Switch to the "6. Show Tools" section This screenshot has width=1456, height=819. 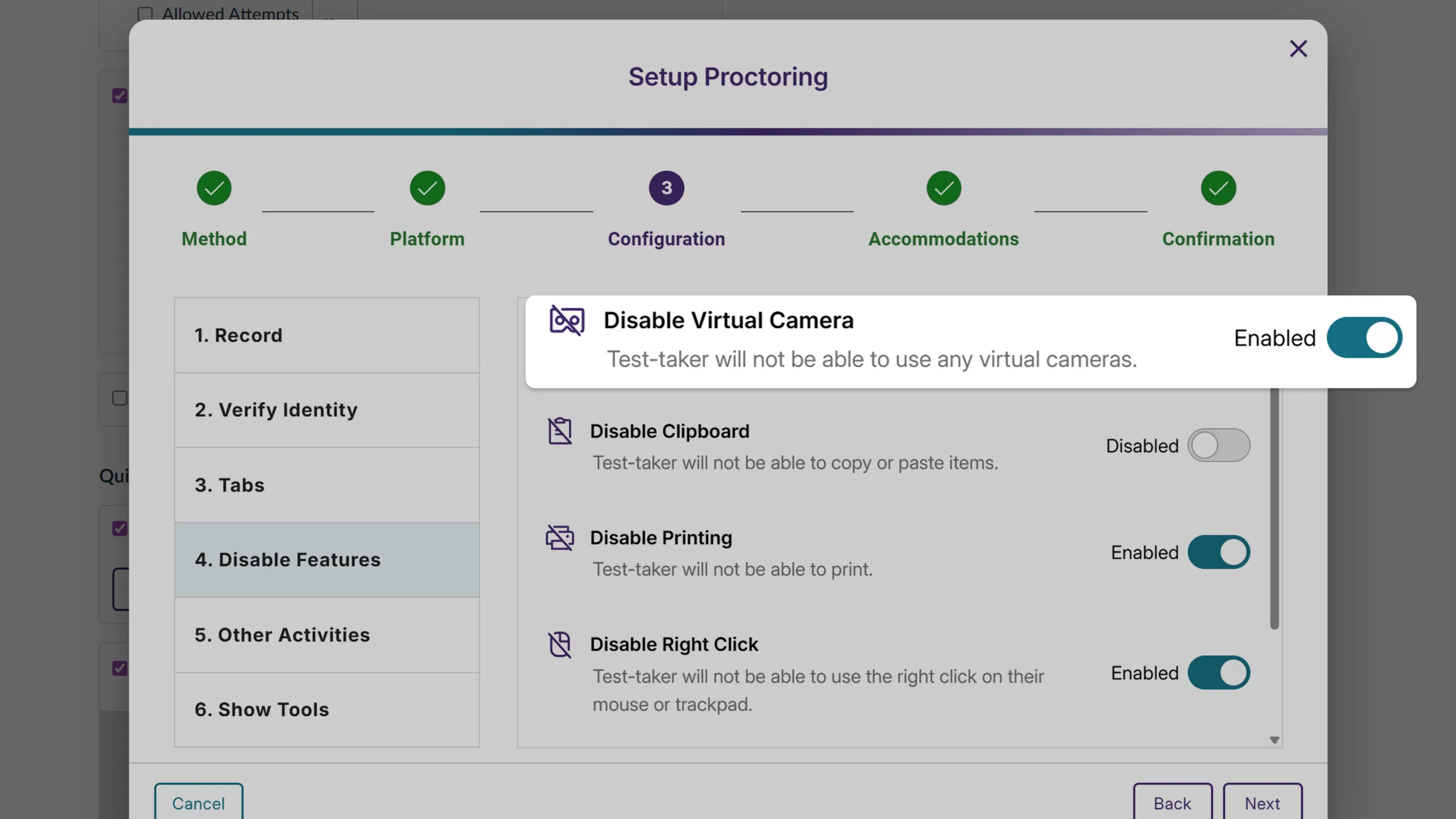coord(326,709)
